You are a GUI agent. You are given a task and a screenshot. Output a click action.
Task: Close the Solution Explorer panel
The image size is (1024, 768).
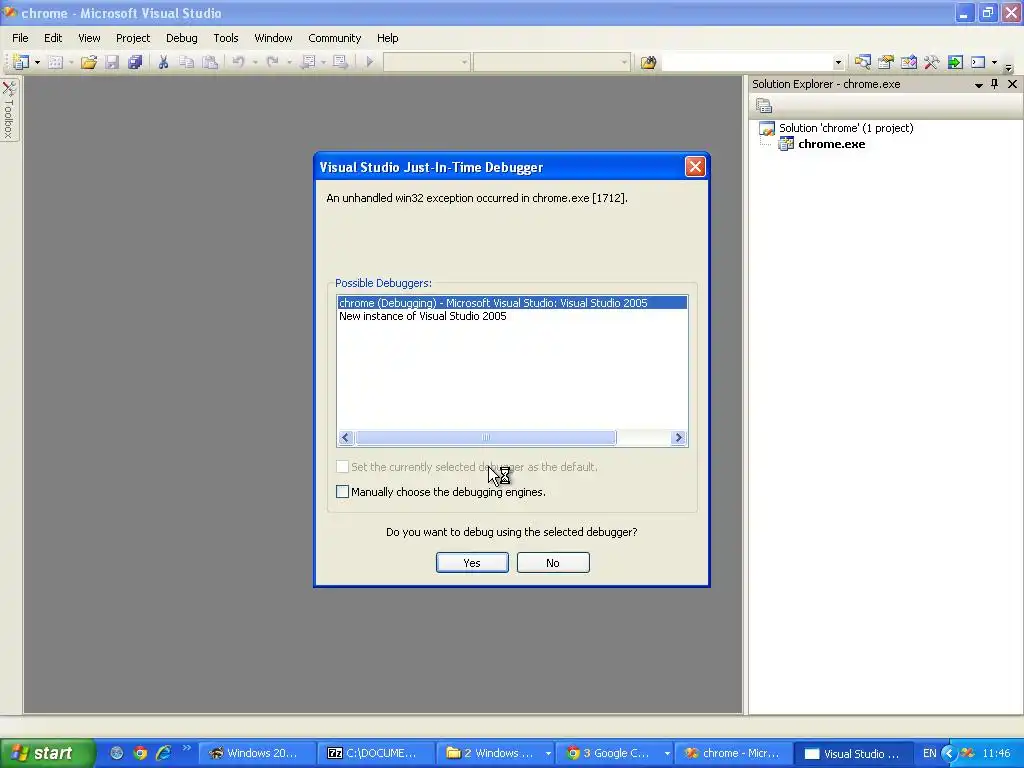point(1012,84)
